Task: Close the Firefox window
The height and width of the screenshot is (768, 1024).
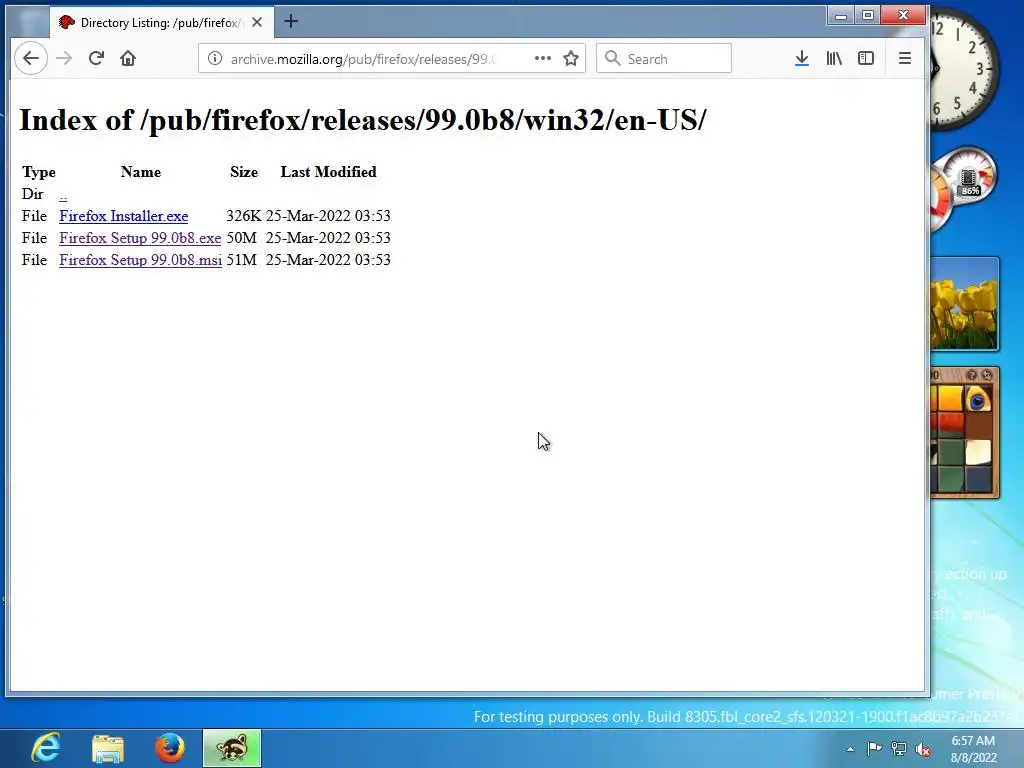Action: coord(903,15)
